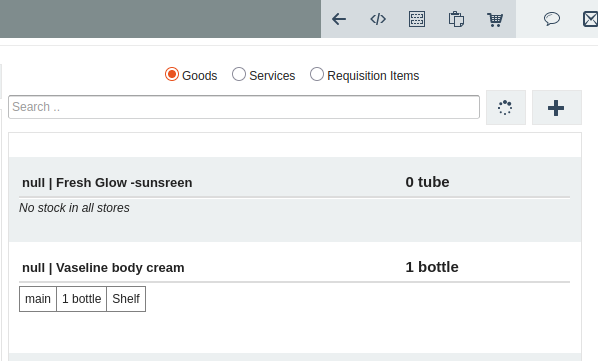Open the code brackets icon
The height and width of the screenshot is (361, 598).
click(378, 19)
